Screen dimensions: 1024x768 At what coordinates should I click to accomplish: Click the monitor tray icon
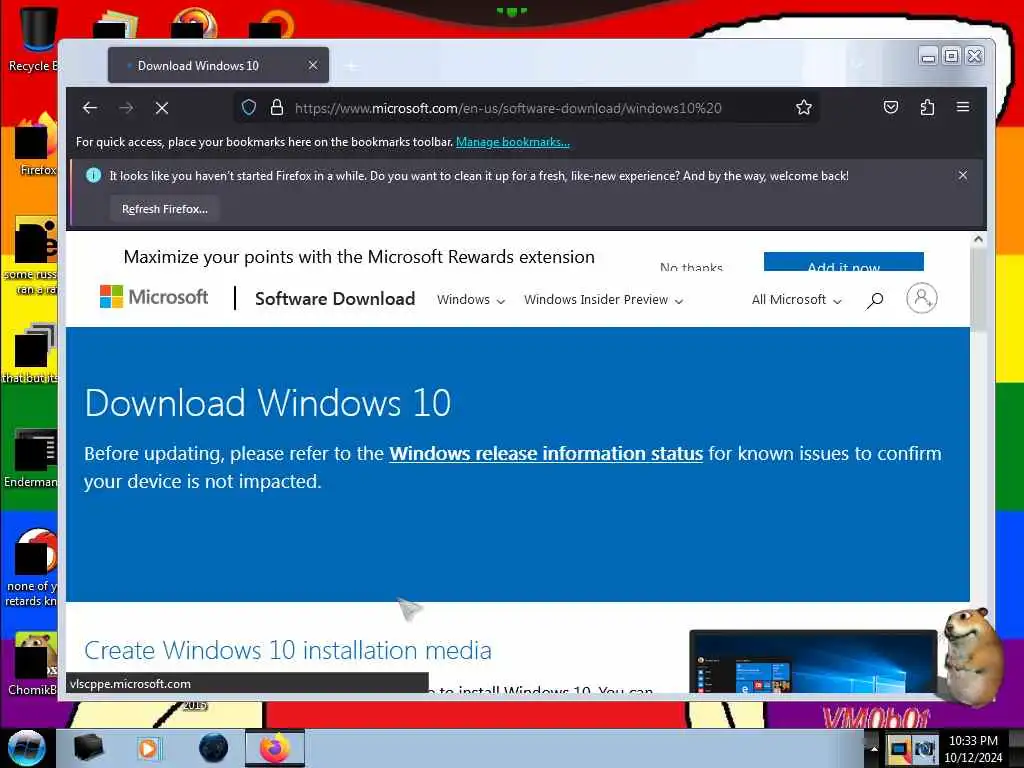pos(899,748)
